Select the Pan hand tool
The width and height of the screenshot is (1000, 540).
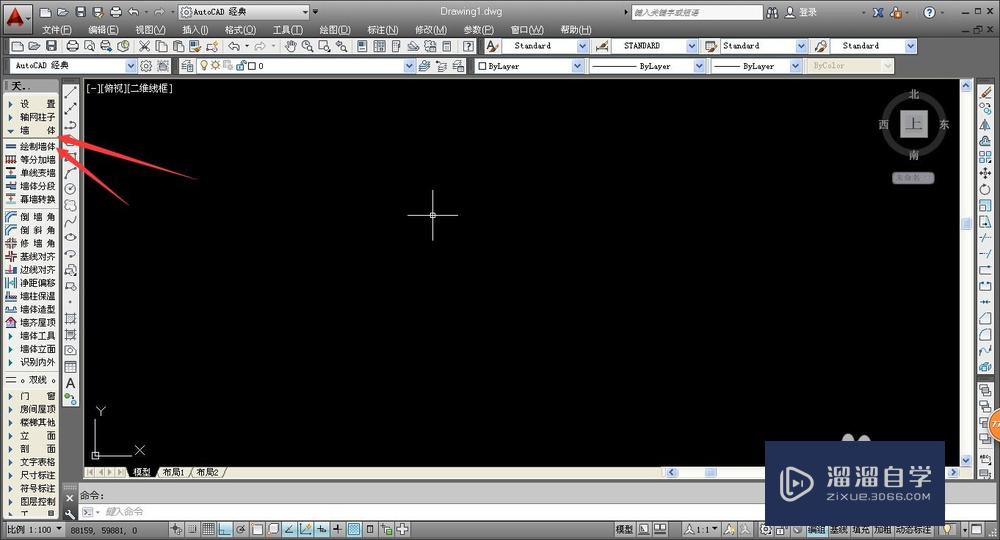pyautogui.click(x=291, y=46)
